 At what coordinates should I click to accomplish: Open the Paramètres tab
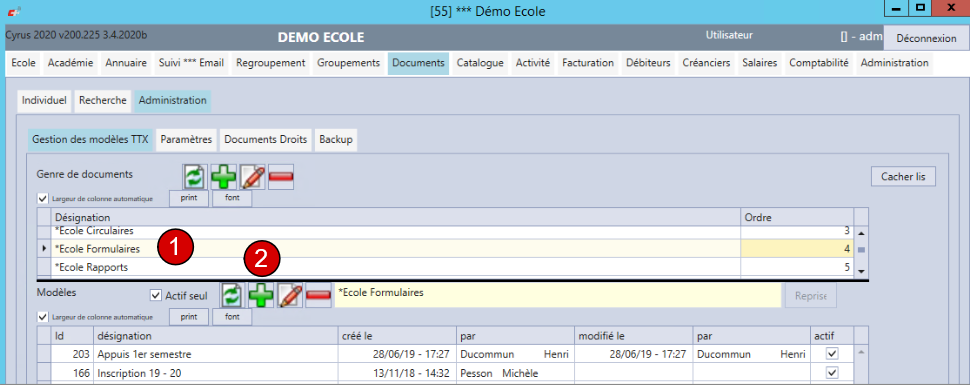(187, 140)
